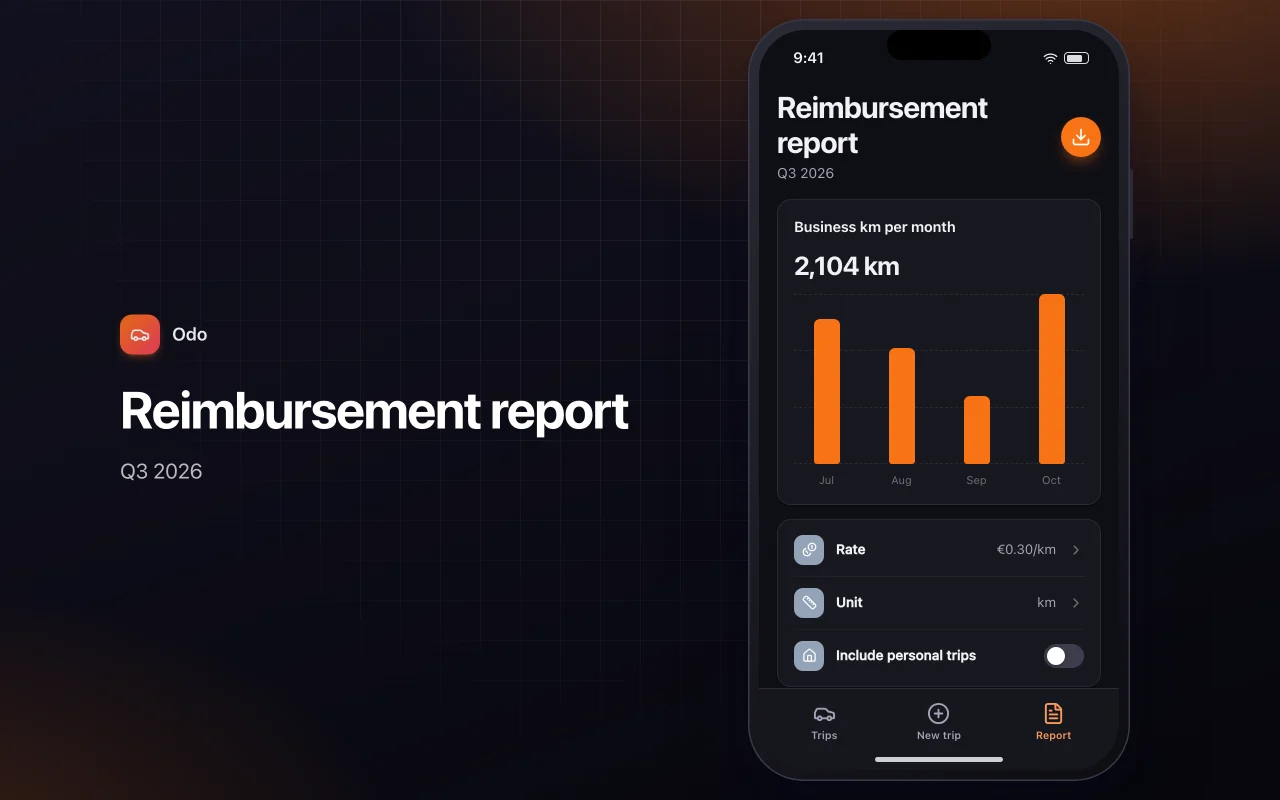The image size is (1280, 800).
Task: Click the large Reimbursement report headline on left
Action: click(x=375, y=411)
